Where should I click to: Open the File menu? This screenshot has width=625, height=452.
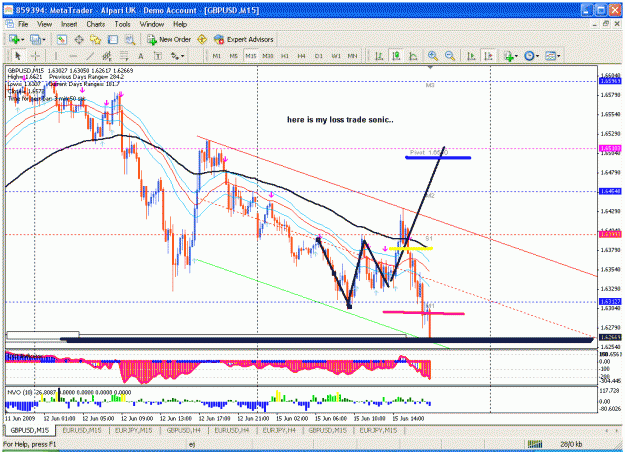pyautogui.click(x=23, y=24)
